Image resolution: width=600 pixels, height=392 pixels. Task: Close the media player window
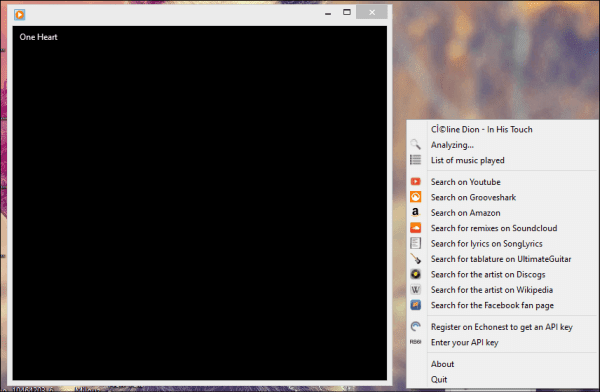pos(372,12)
